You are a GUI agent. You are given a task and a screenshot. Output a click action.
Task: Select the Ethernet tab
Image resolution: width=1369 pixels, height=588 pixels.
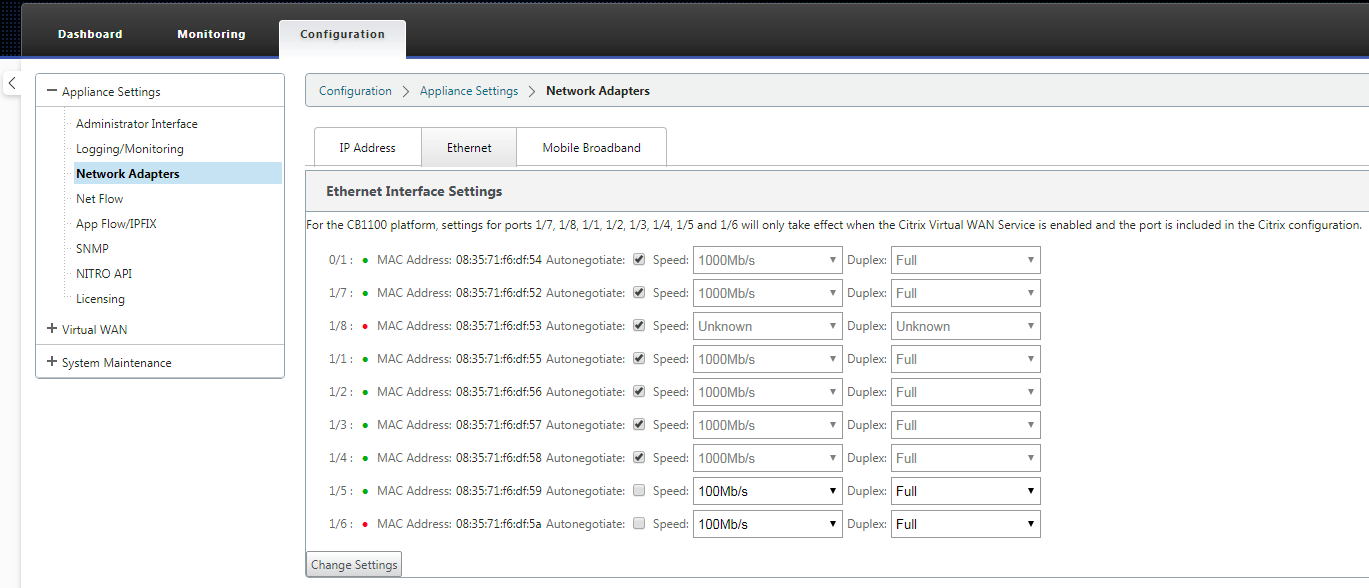(469, 147)
